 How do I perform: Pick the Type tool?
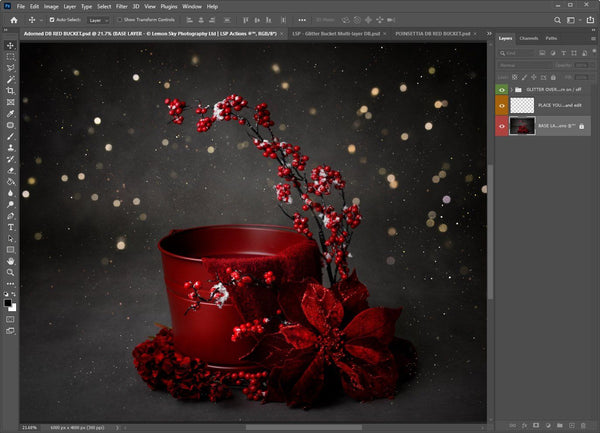tap(10, 227)
